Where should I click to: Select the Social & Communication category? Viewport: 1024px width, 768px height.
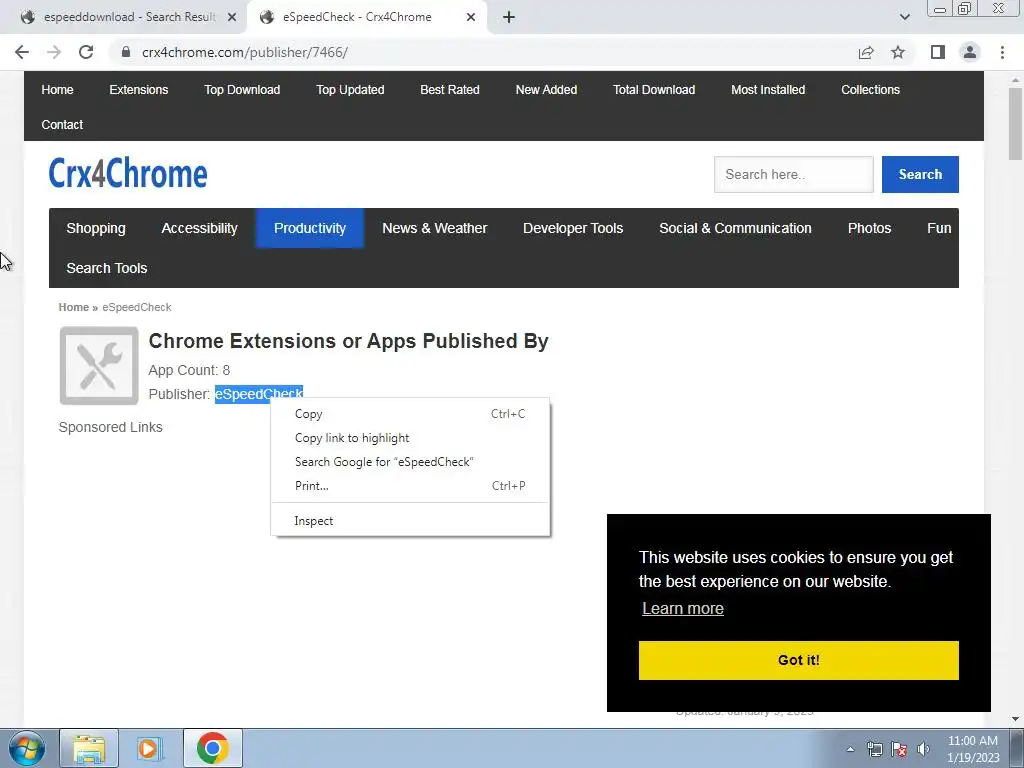pos(735,229)
